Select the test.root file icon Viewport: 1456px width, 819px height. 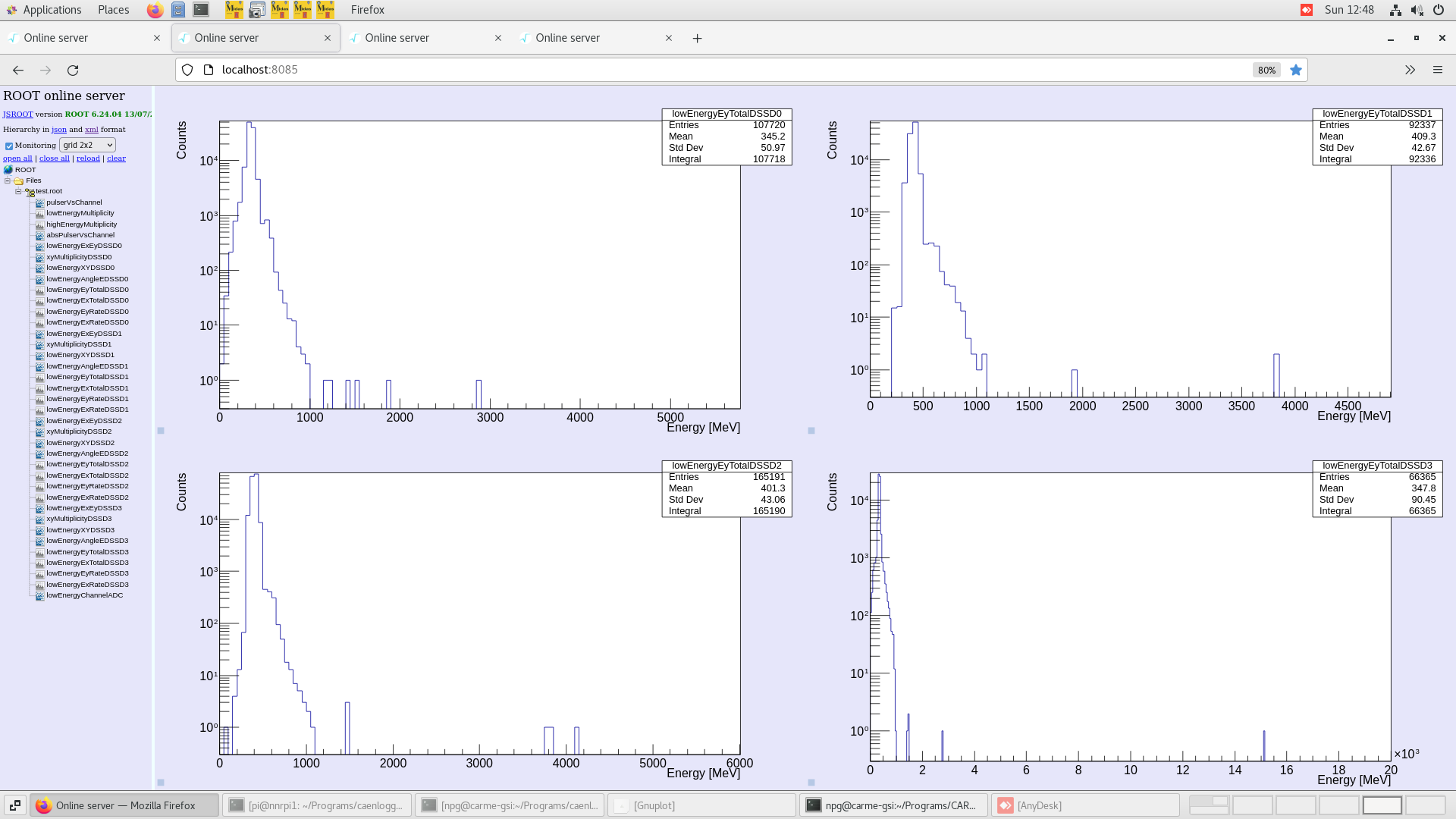click(30, 191)
